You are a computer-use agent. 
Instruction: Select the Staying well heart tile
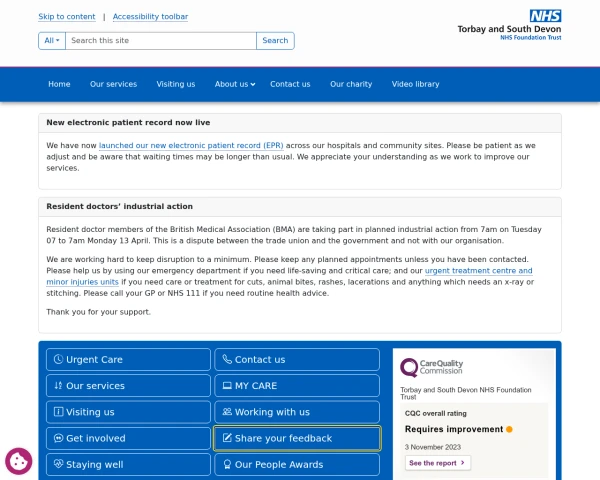pos(128,464)
